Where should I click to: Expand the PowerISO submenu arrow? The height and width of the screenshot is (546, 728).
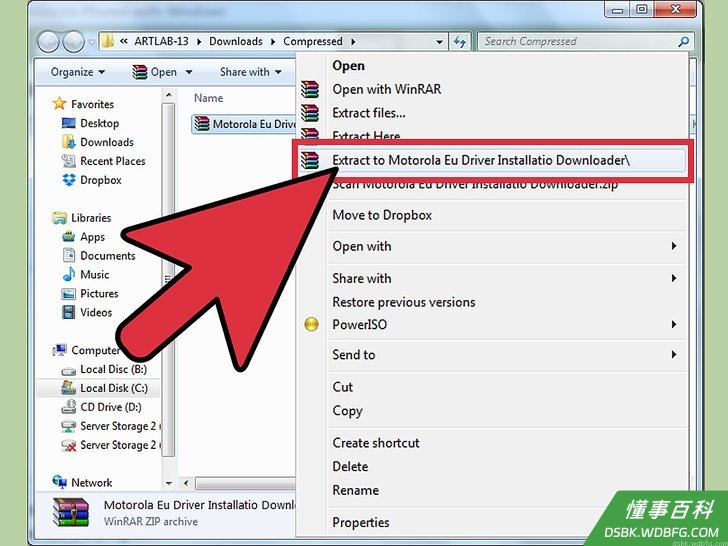[x=674, y=325]
